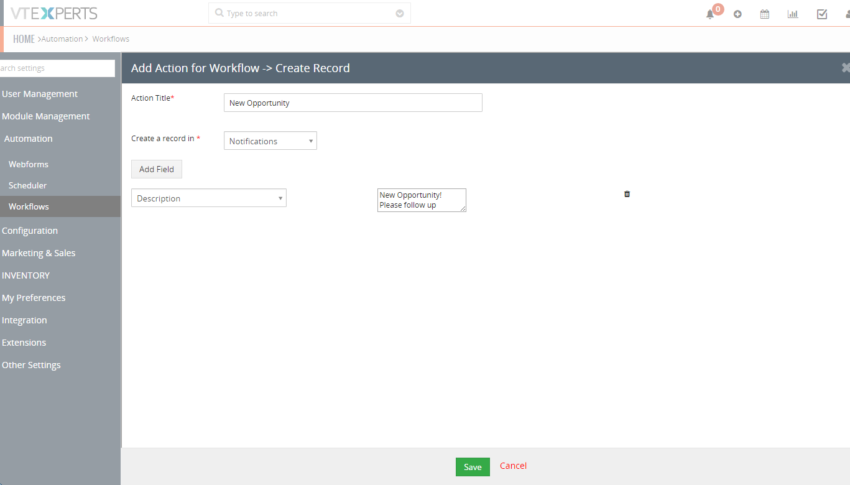
Task: Click the search settings field in sidebar
Action: coord(57,68)
